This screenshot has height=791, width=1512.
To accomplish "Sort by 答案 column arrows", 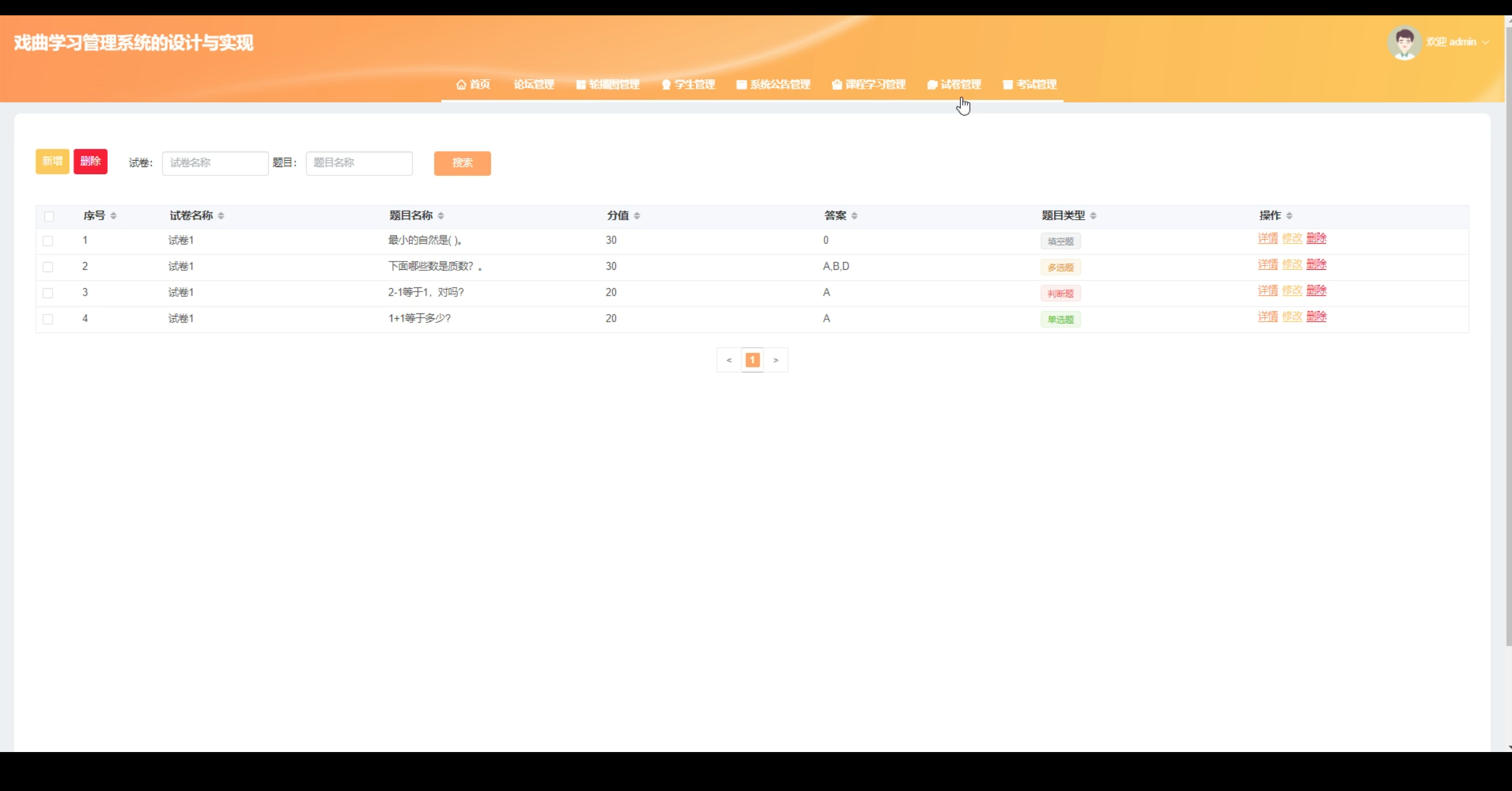I will [x=854, y=215].
